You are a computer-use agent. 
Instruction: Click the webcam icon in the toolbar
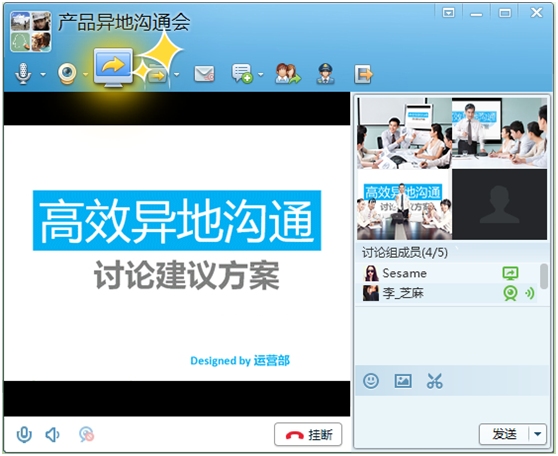click(x=67, y=73)
